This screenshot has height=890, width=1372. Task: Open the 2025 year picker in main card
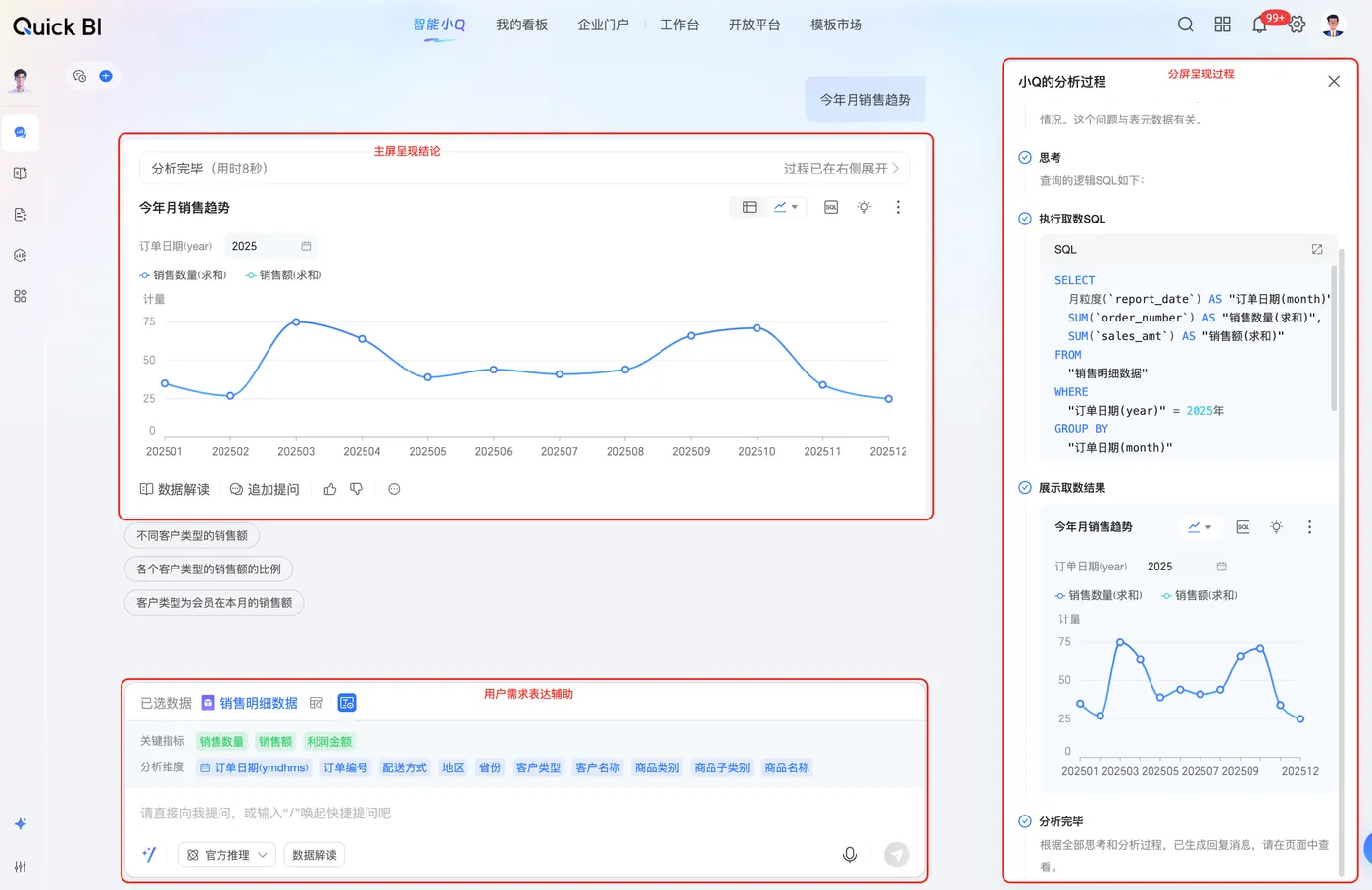(271, 246)
